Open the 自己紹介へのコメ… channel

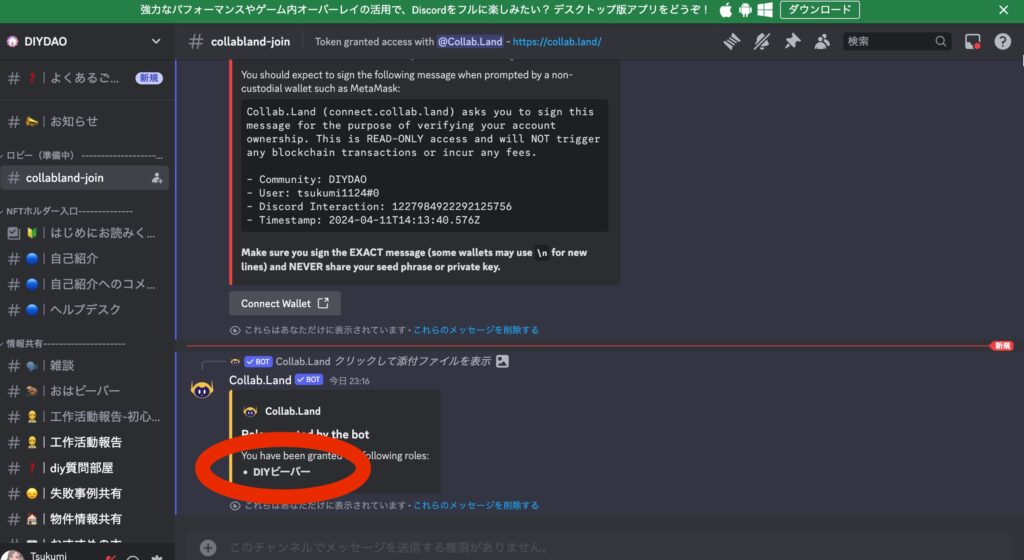pos(85,284)
